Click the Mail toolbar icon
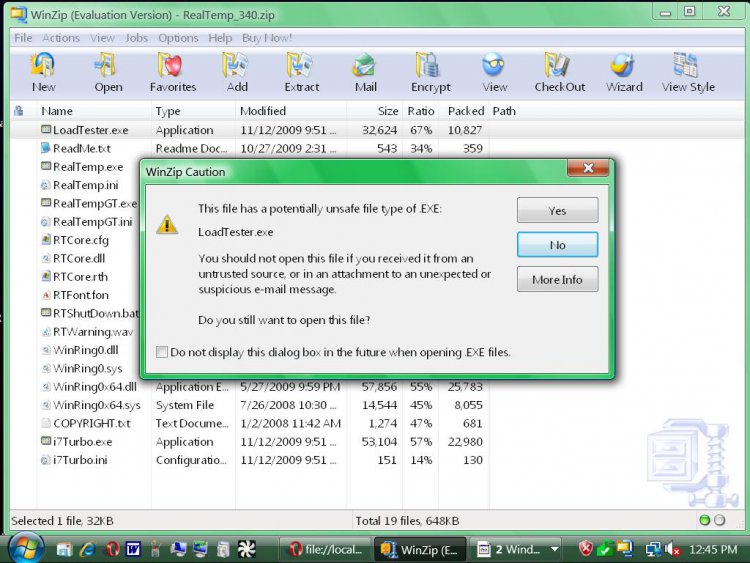This screenshot has height=563, width=750. (x=364, y=65)
